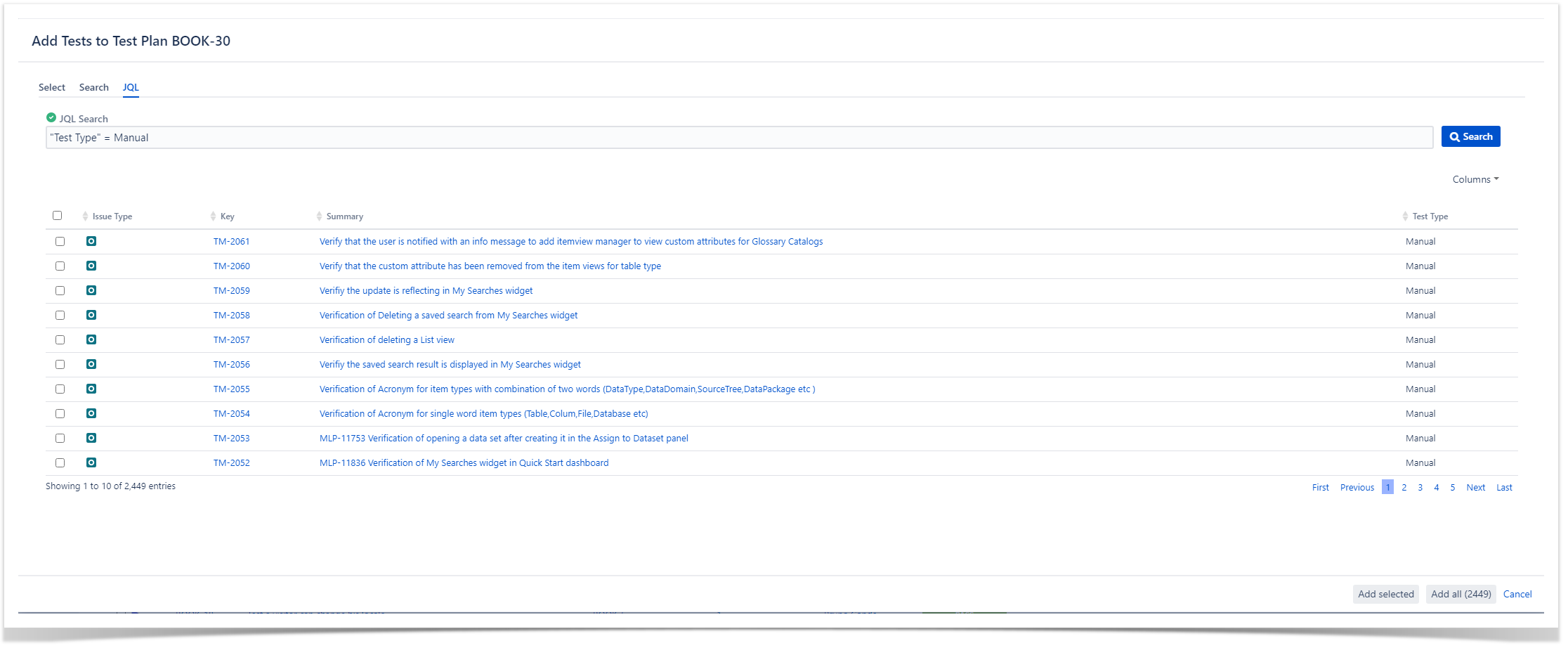
Task: Cancel the Add Tests dialog
Action: pyautogui.click(x=1517, y=594)
